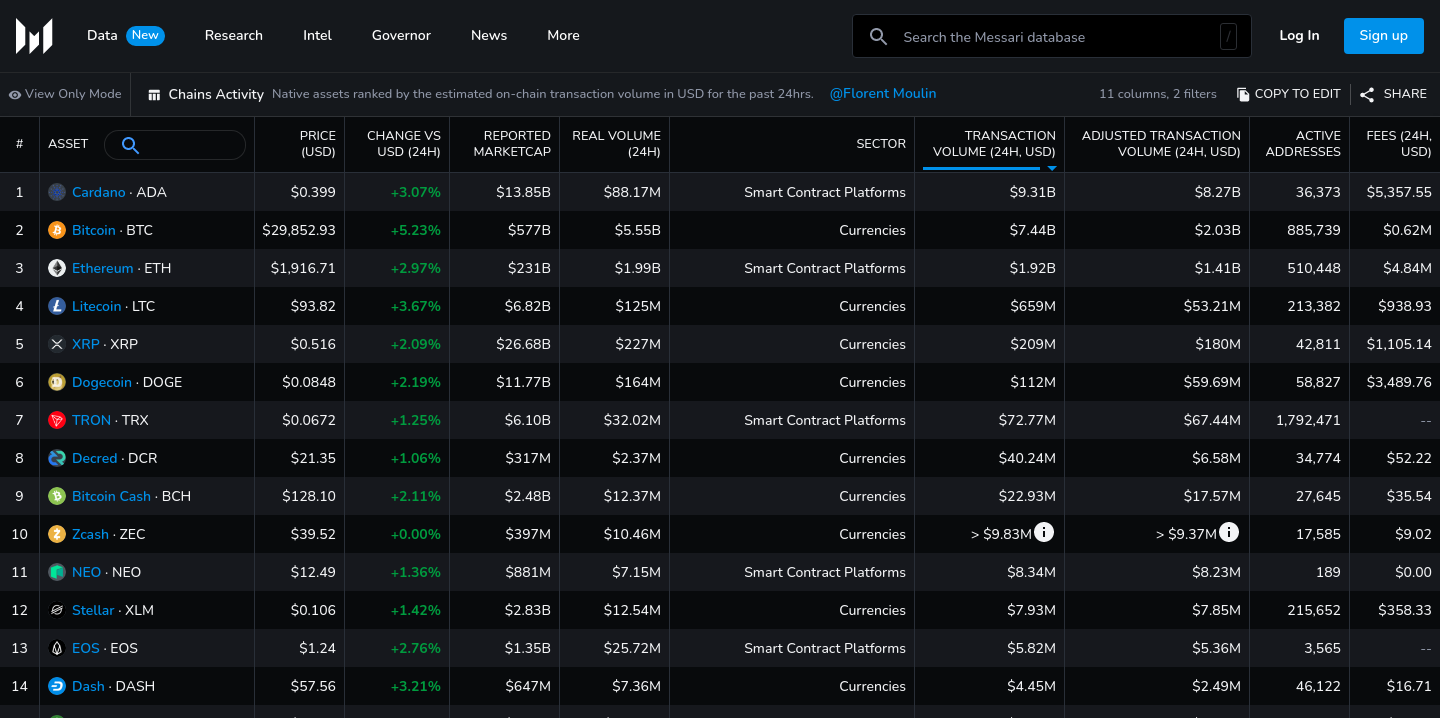Click the View Only Mode eye icon

tap(15, 95)
